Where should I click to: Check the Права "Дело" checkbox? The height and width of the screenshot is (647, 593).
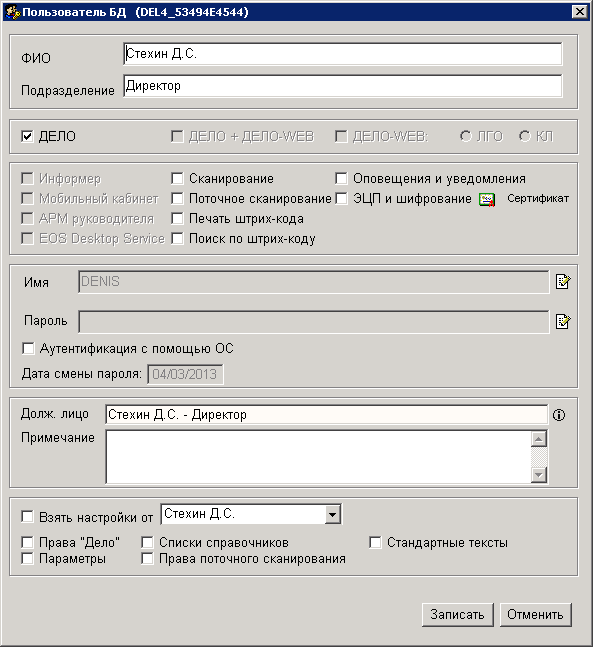click(x=27, y=542)
